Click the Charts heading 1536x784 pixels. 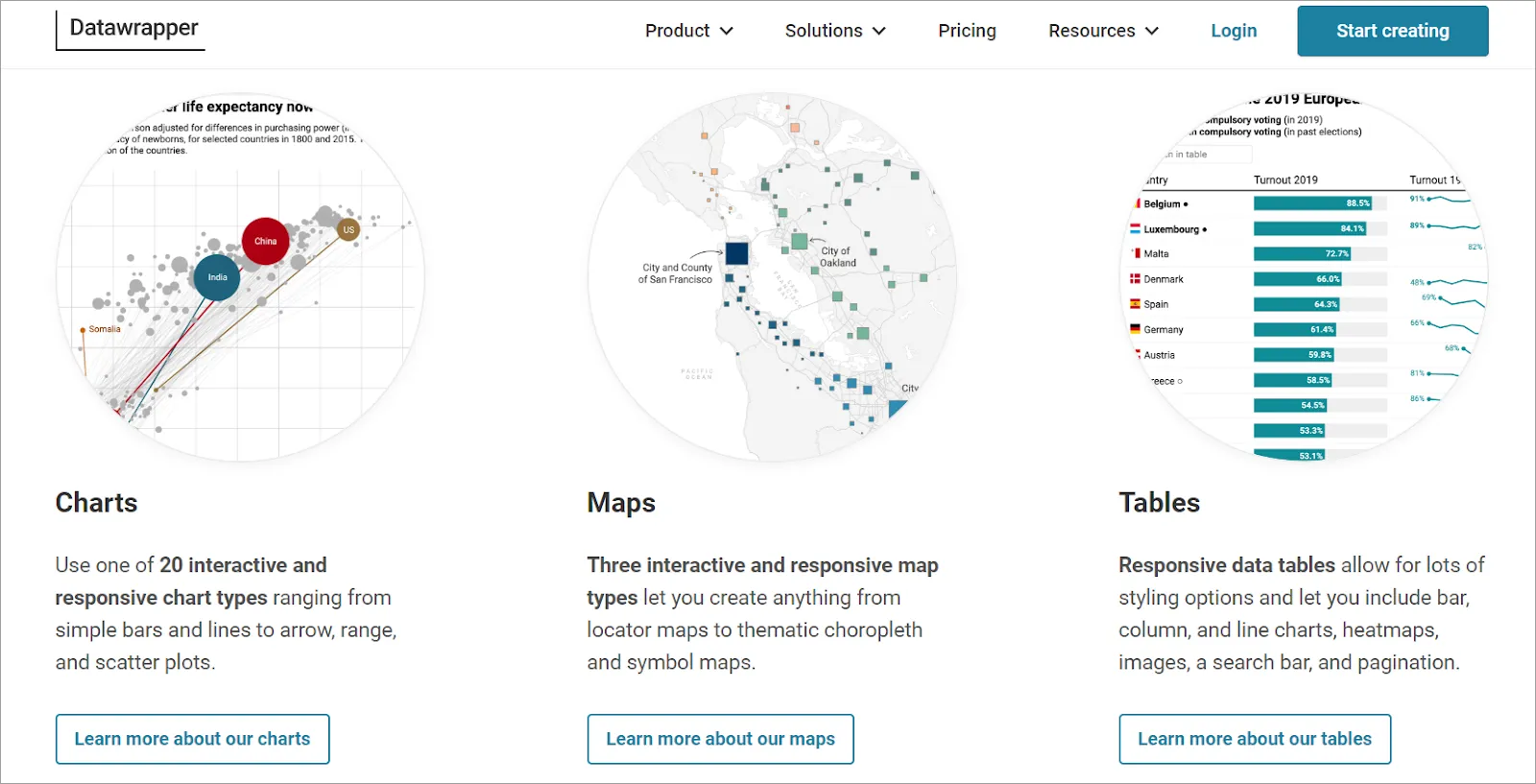96,503
